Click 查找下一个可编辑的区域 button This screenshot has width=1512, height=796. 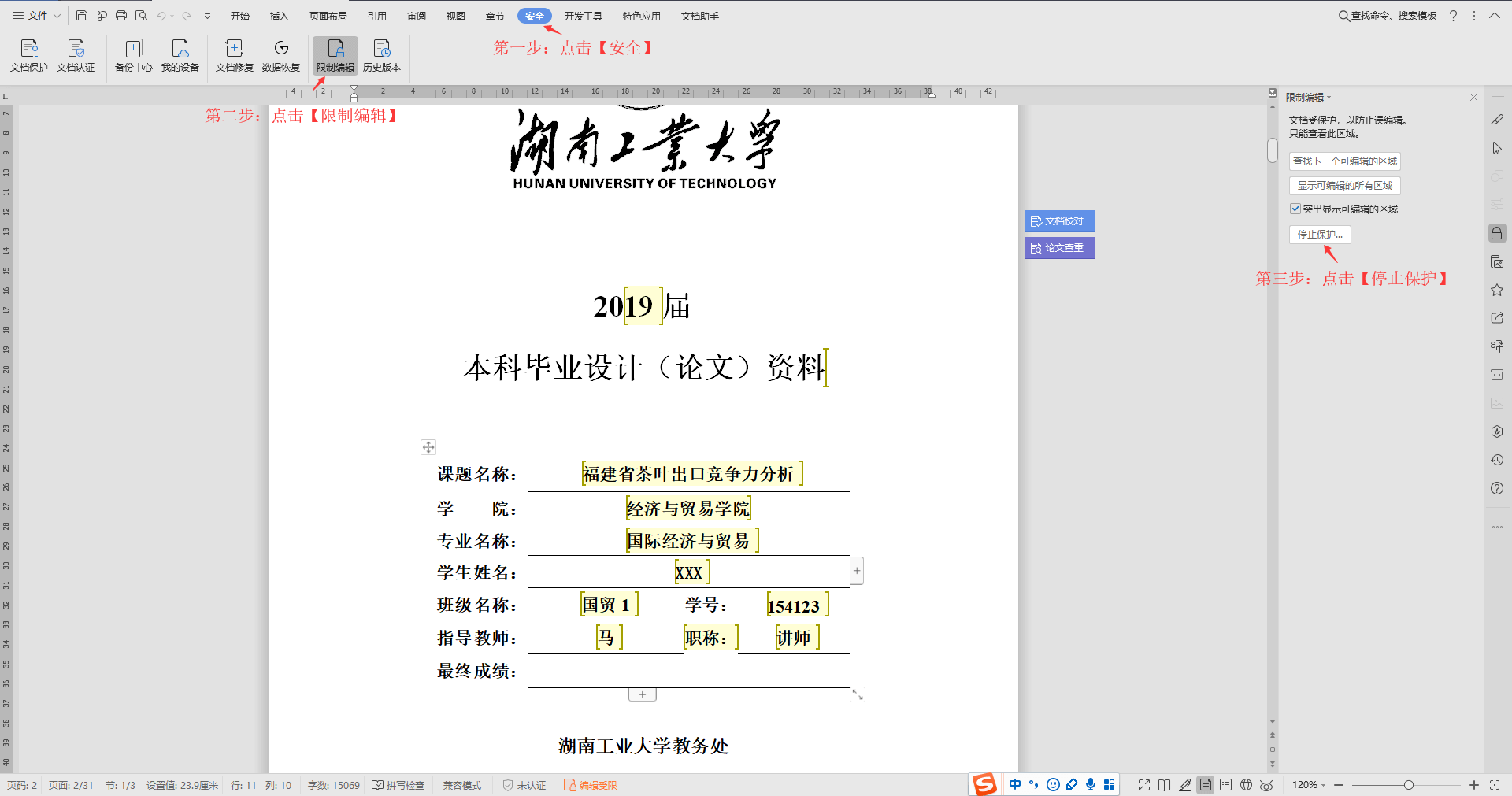click(1345, 161)
